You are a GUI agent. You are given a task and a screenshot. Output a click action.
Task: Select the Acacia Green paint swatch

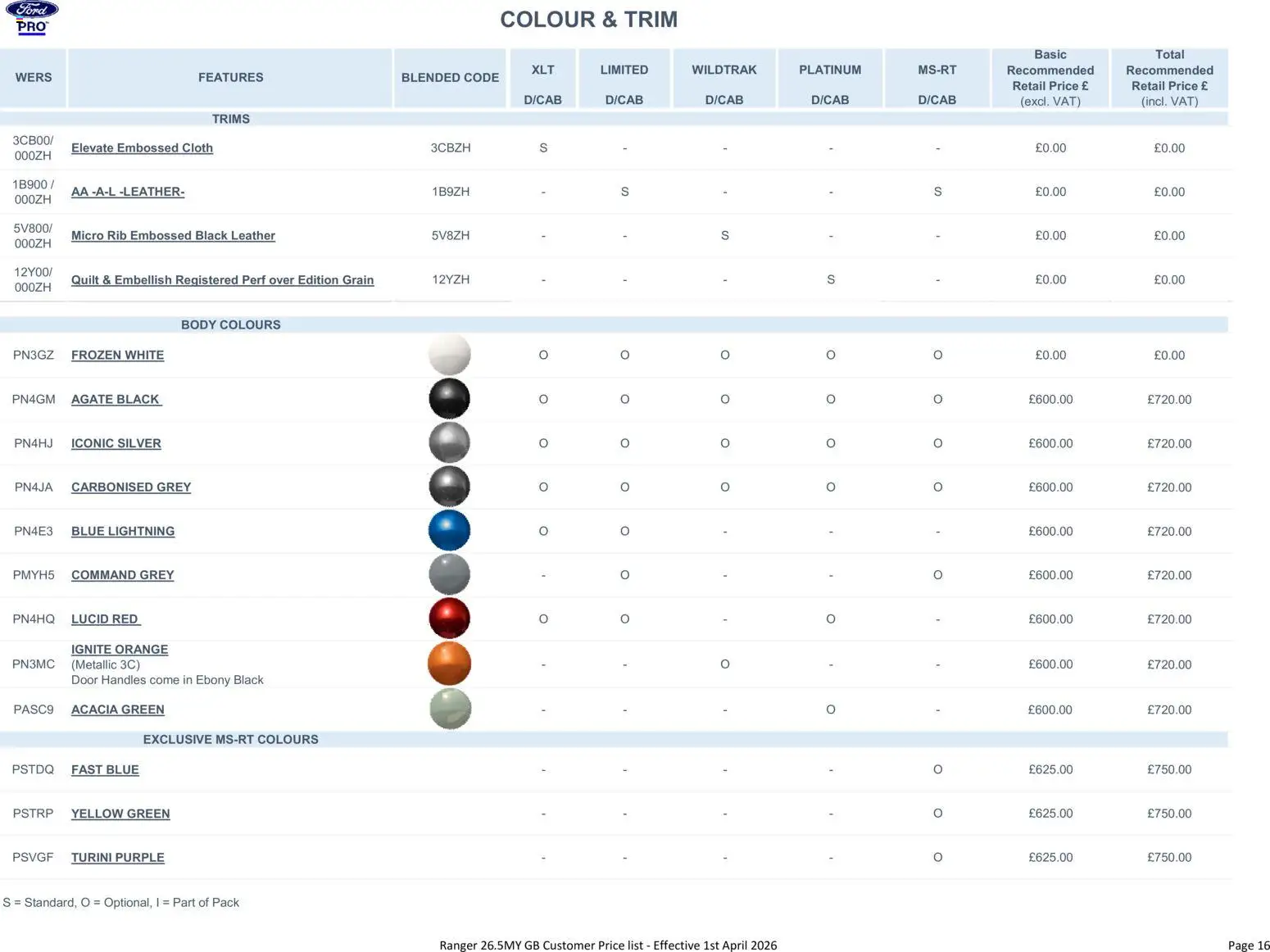(450, 709)
